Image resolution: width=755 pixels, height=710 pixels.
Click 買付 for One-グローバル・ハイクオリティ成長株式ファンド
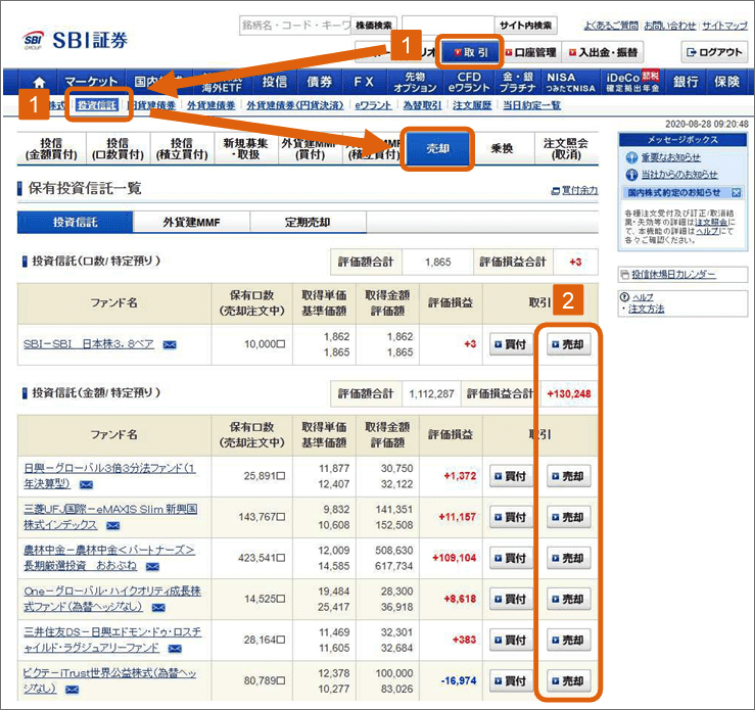[x=510, y=599]
